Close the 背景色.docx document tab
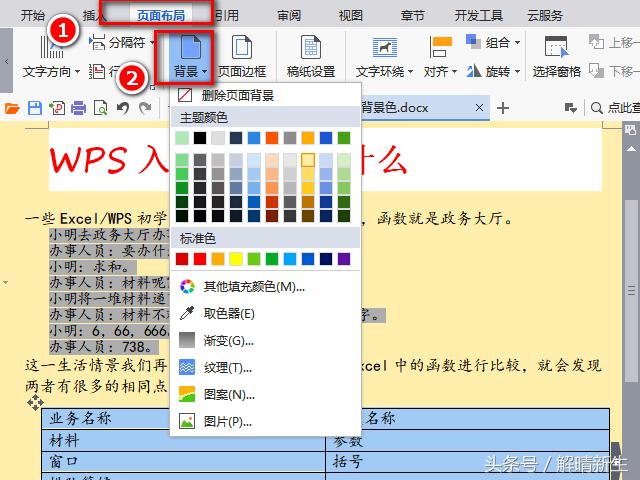 point(480,108)
